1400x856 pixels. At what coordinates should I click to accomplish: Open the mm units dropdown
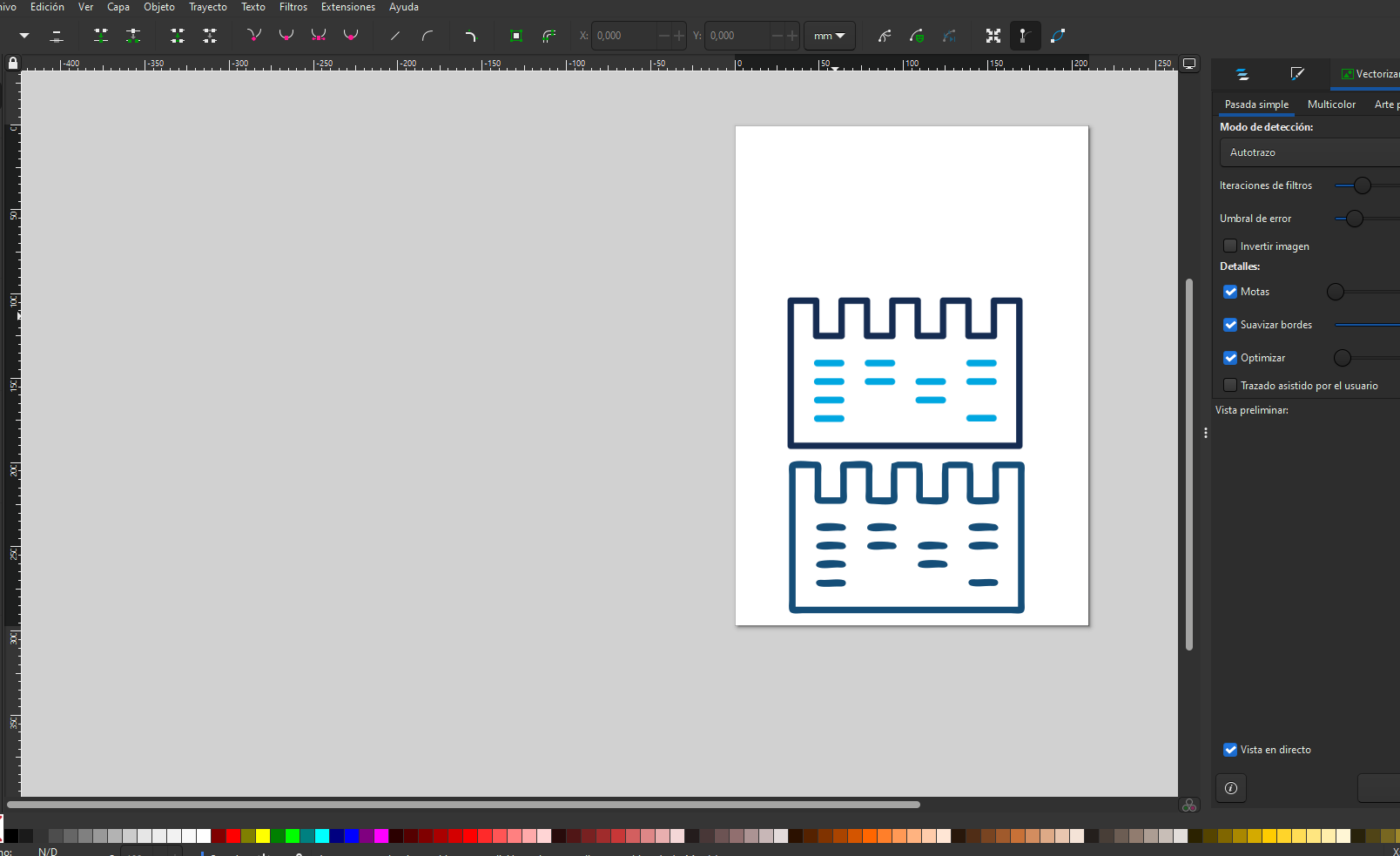point(829,36)
